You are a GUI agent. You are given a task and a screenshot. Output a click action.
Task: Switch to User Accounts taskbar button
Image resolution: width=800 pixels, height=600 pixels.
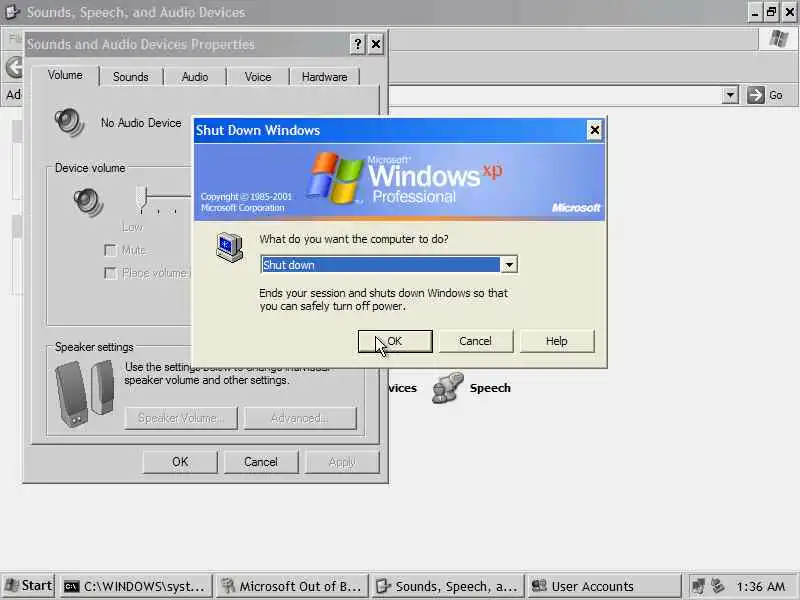[x=604, y=586]
